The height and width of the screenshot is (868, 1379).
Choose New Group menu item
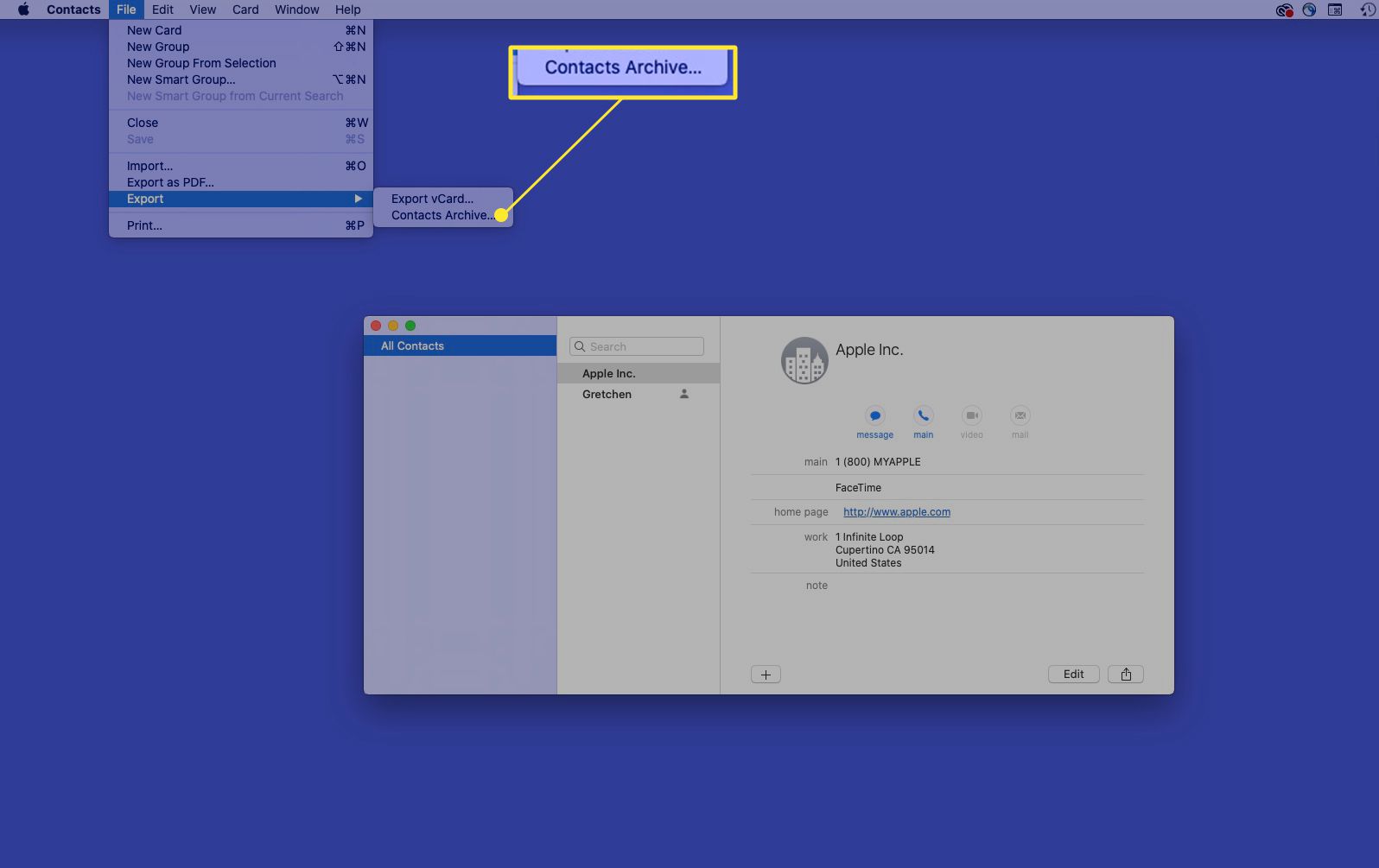click(x=241, y=47)
